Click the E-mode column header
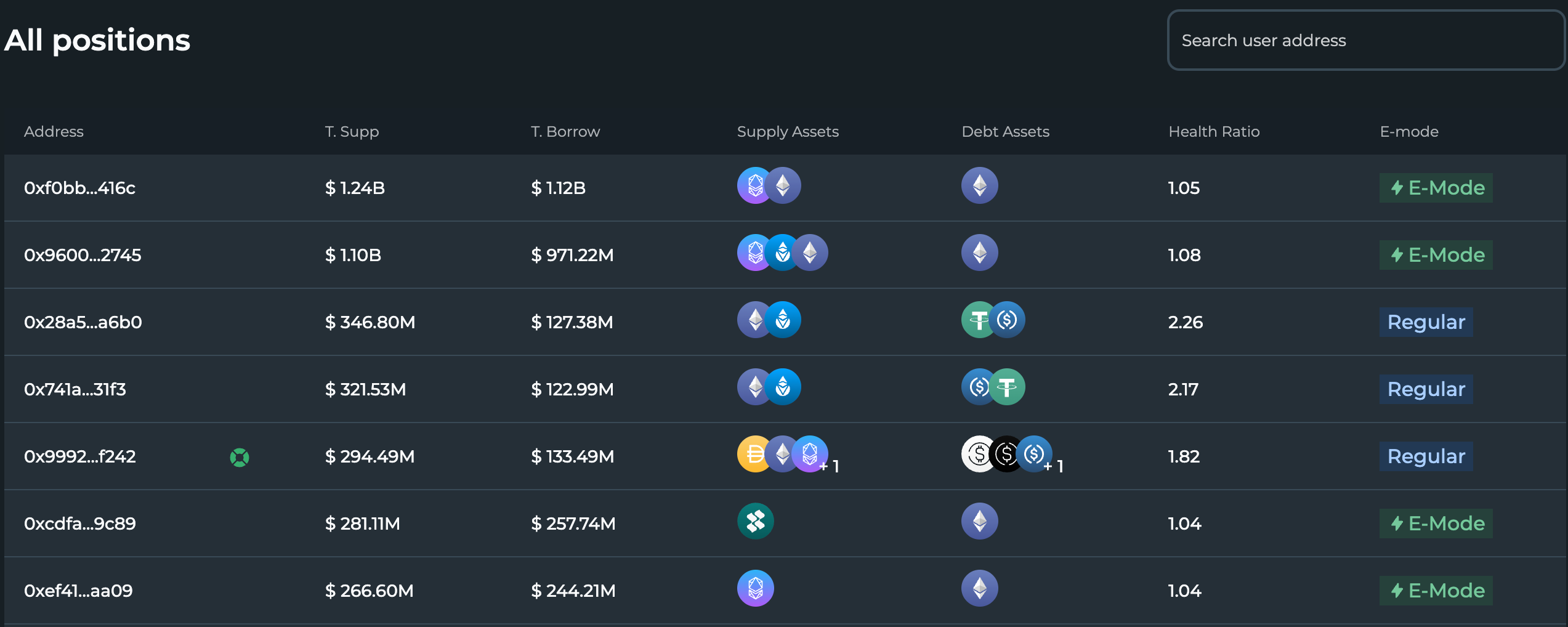 tap(1408, 132)
